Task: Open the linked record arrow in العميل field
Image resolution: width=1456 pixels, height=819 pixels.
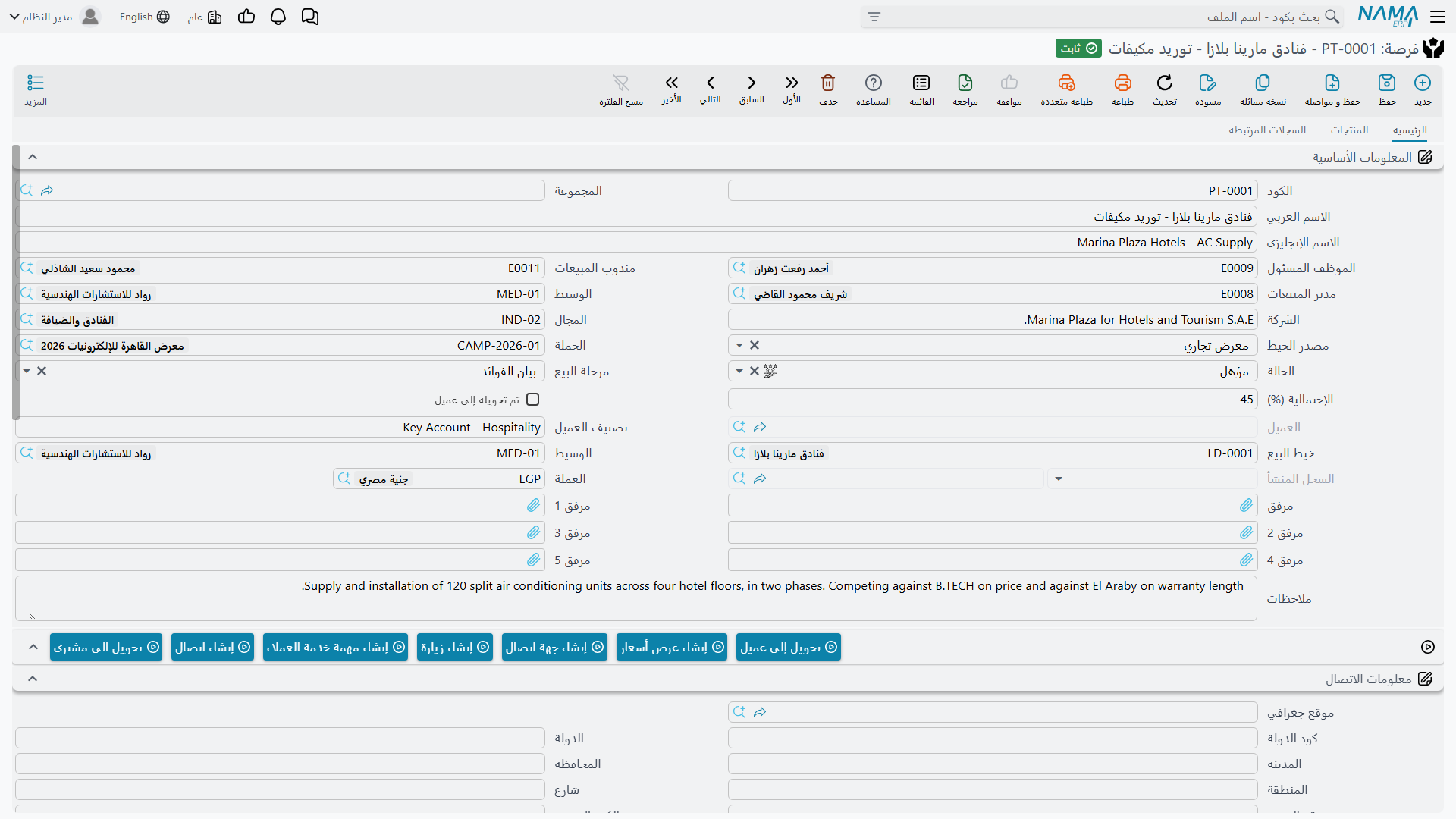Action: point(760,427)
